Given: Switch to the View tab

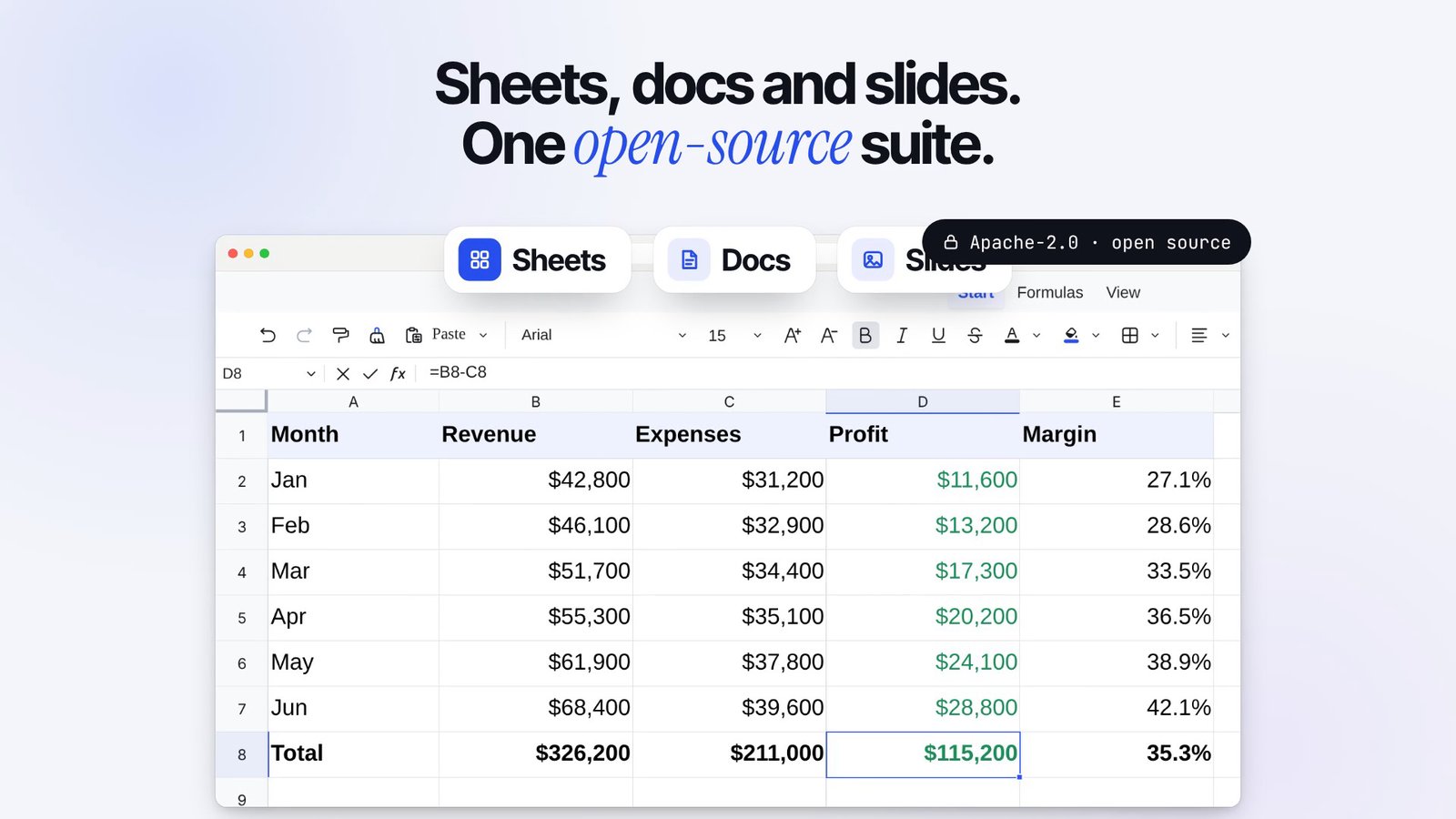Looking at the screenshot, I should [1123, 292].
